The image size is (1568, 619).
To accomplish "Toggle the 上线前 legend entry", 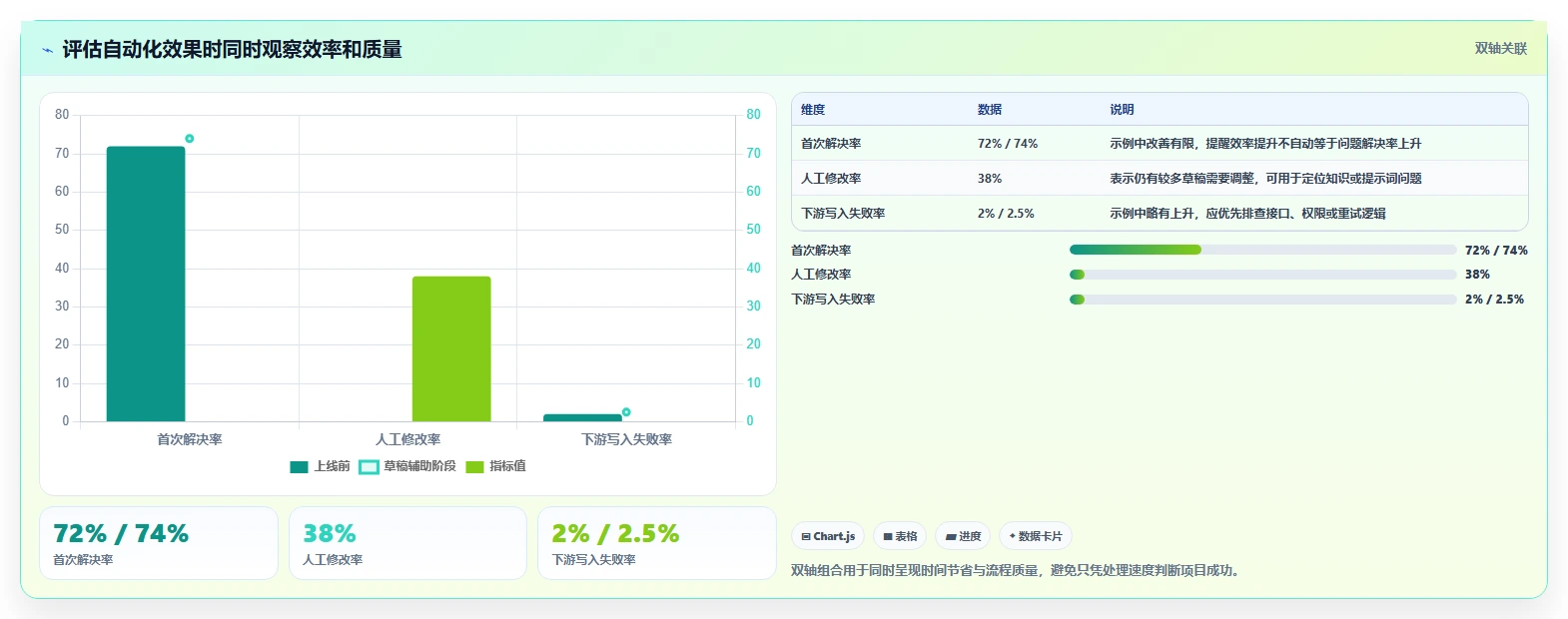I will click(x=320, y=466).
